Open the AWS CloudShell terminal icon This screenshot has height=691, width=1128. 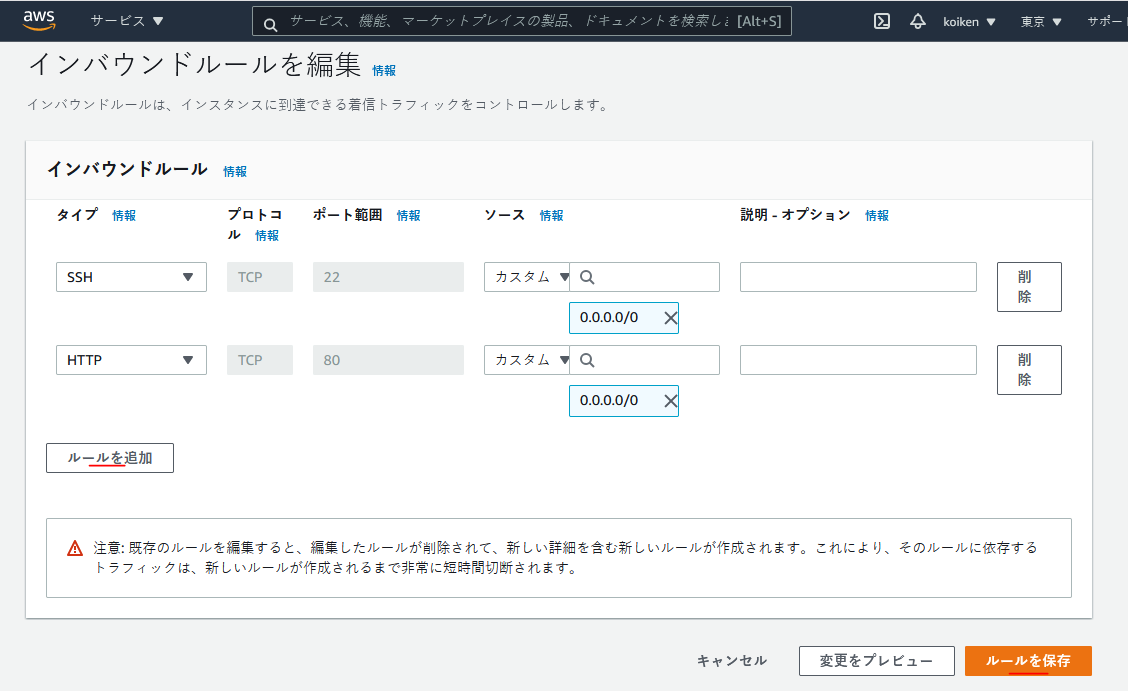point(881,20)
